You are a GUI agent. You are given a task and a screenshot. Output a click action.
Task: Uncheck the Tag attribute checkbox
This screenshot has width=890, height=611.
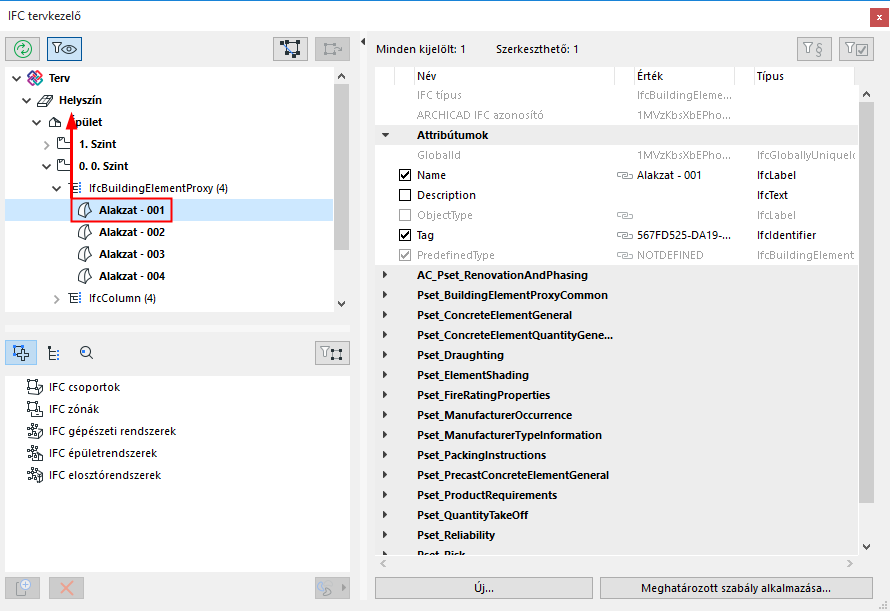(x=405, y=235)
